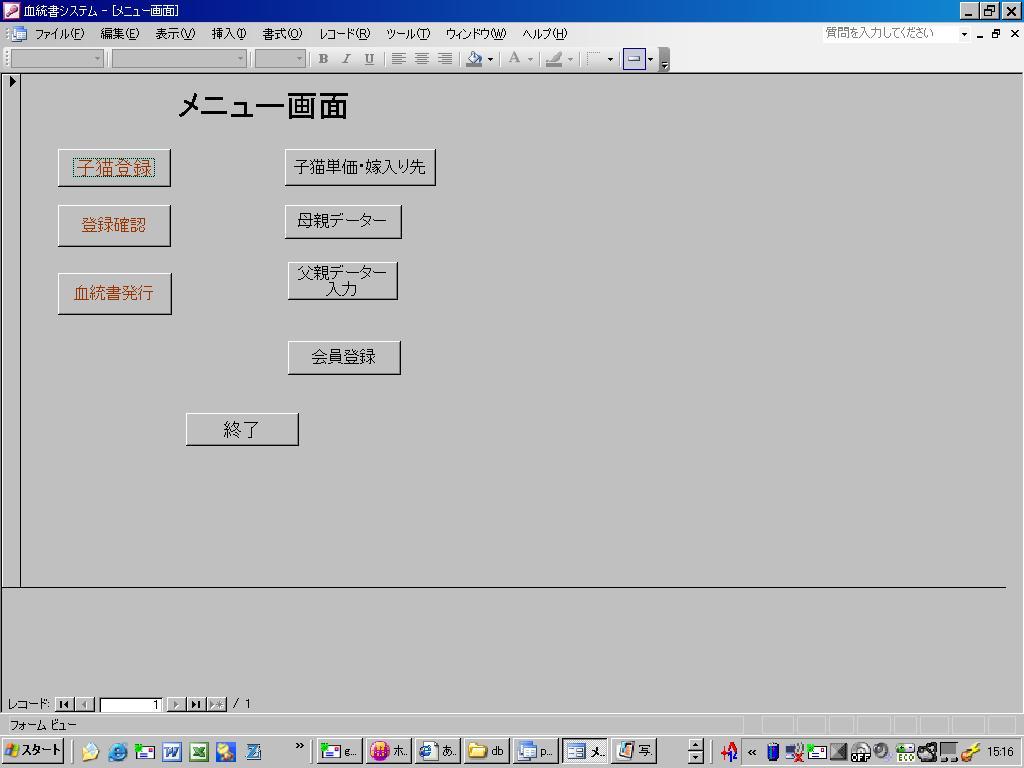The height and width of the screenshot is (768, 1024).
Task: Align text right in toolbar
Action: pos(445,59)
